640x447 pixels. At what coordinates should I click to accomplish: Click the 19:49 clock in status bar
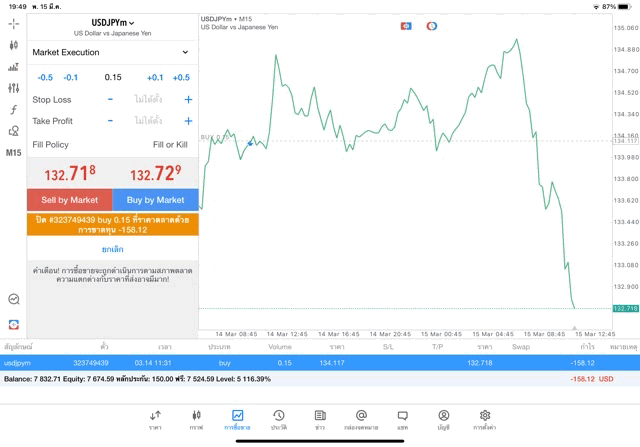pos(18,7)
